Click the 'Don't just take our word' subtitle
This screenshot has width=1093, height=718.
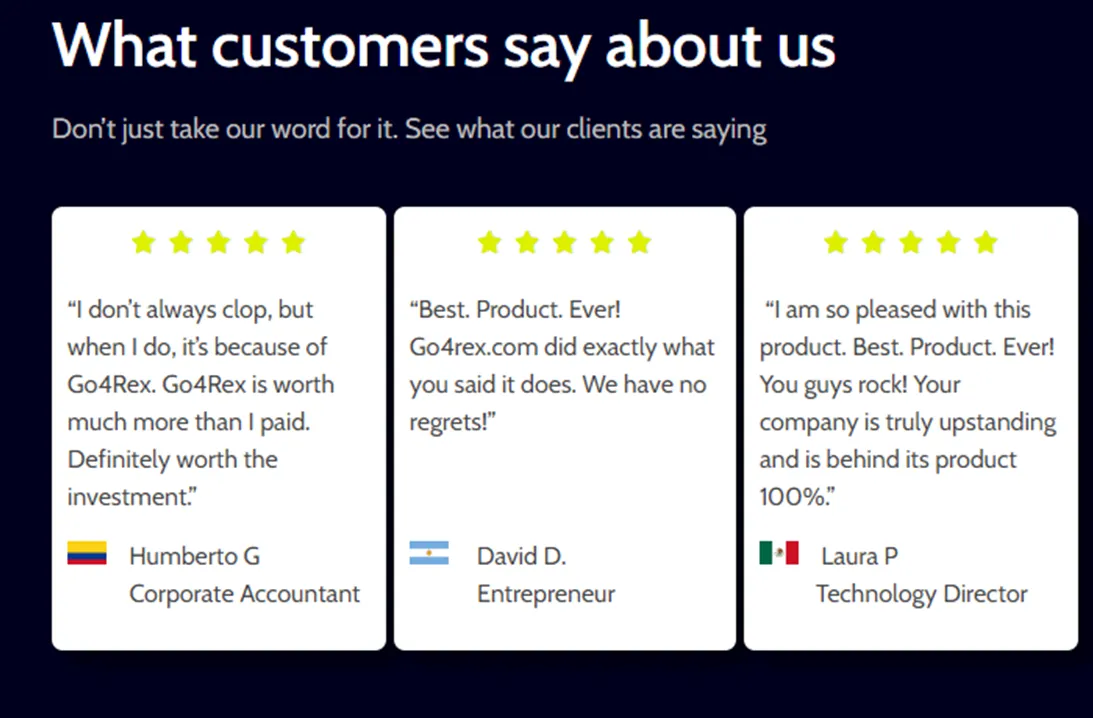[x=409, y=130]
